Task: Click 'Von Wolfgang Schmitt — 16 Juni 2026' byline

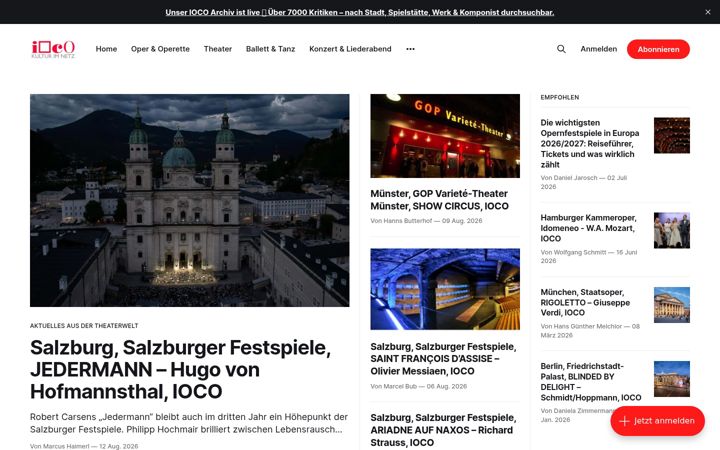Action: coord(589,257)
